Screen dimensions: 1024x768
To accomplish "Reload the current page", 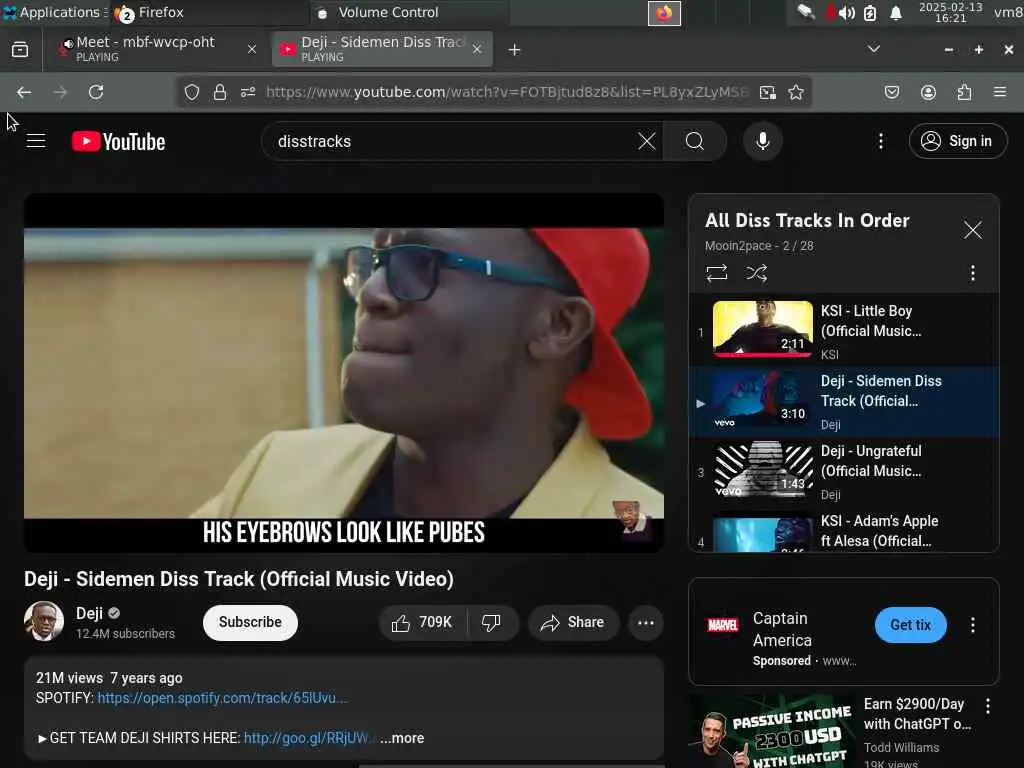I will click(x=96, y=92).
